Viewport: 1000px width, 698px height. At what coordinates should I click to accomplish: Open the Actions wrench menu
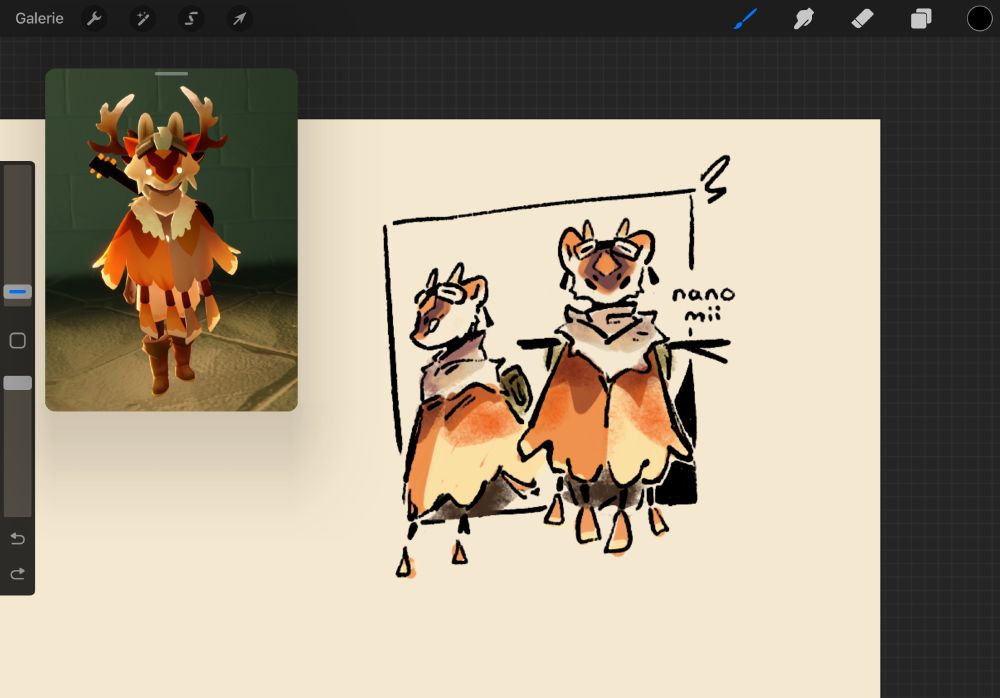[94, 19]
